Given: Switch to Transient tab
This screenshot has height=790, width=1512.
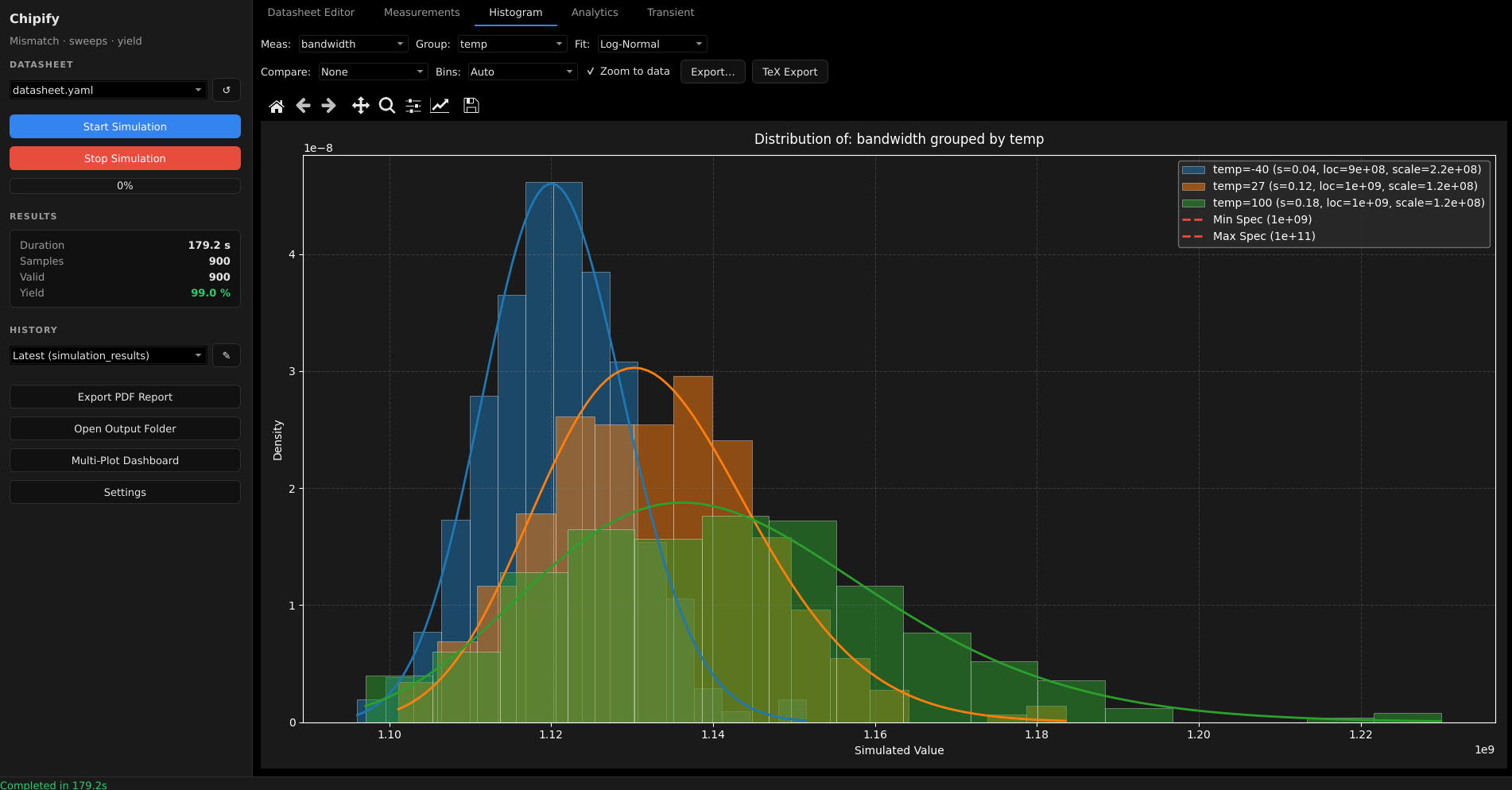Looking at the screenshot, I should click(x=670, y=13).
